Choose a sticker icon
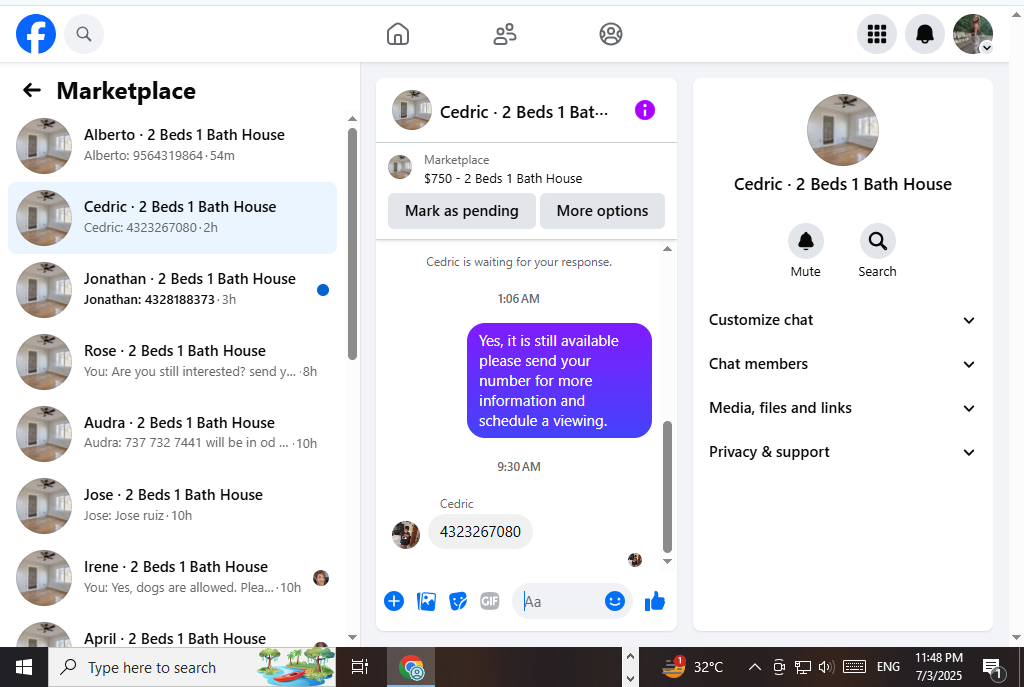Screen dimensions: 1024x687 [458, 601]
